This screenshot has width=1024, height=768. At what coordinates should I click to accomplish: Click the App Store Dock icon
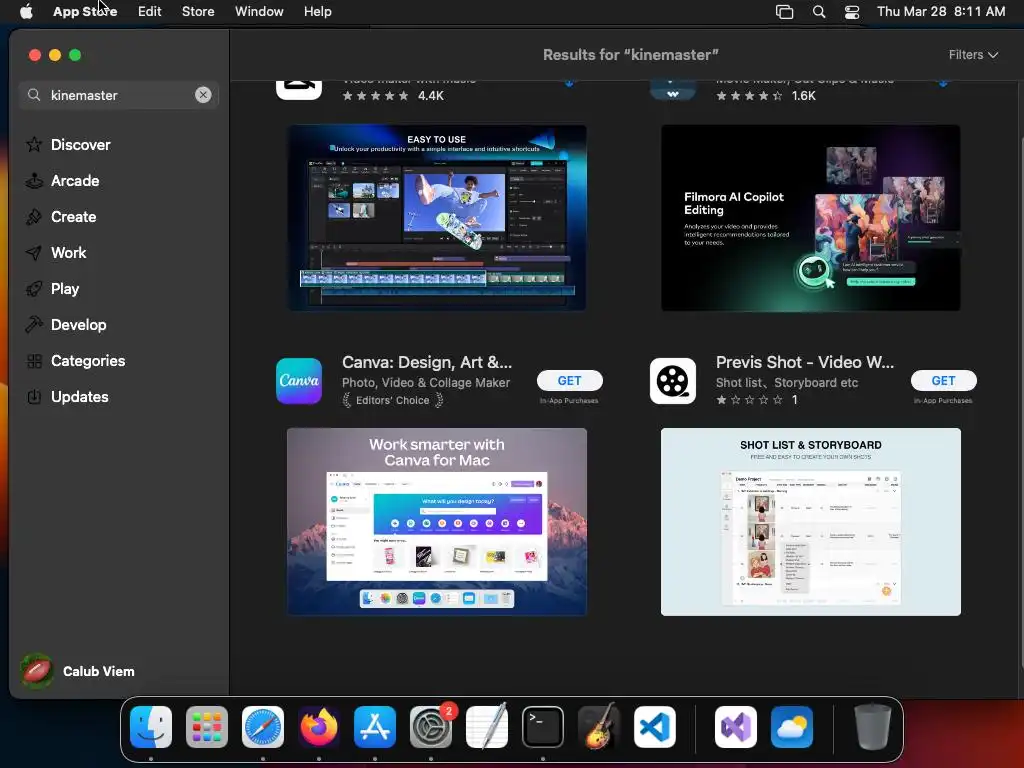[375, 727]
